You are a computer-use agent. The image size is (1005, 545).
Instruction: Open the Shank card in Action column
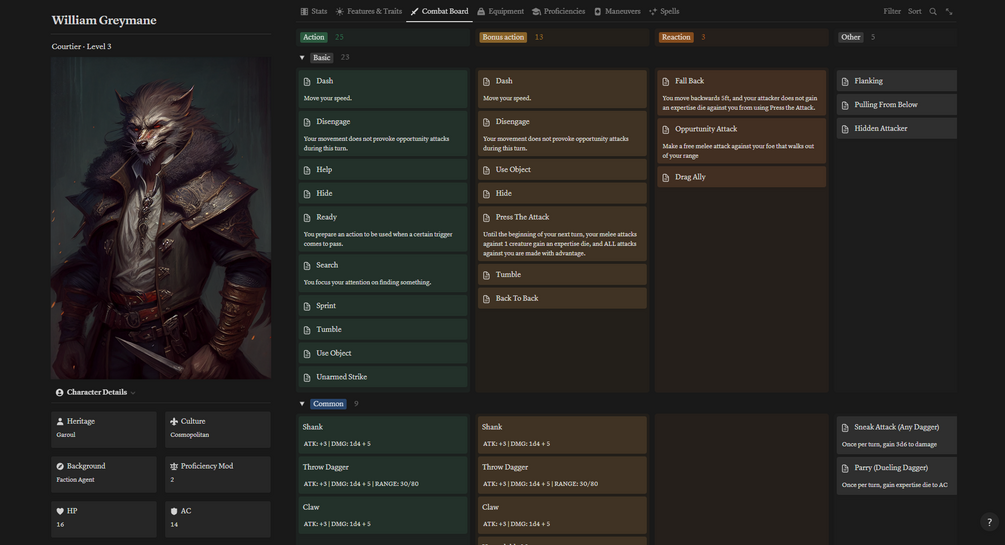tap(383, 435)
